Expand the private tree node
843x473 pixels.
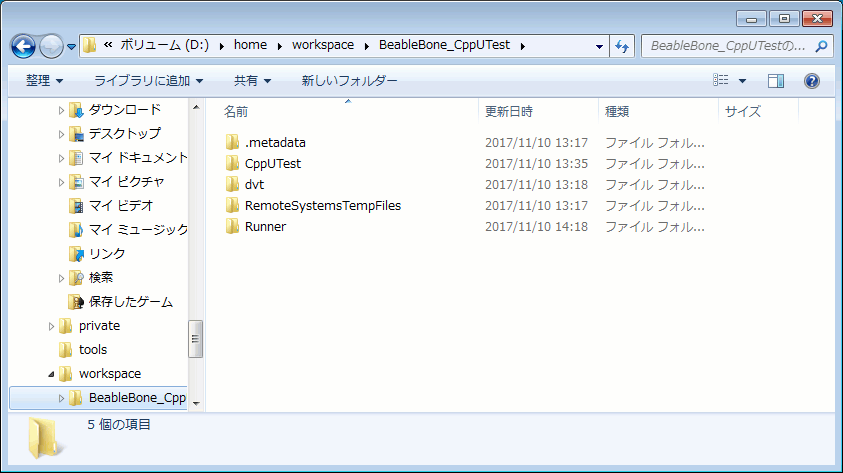(x=51, y=326)
